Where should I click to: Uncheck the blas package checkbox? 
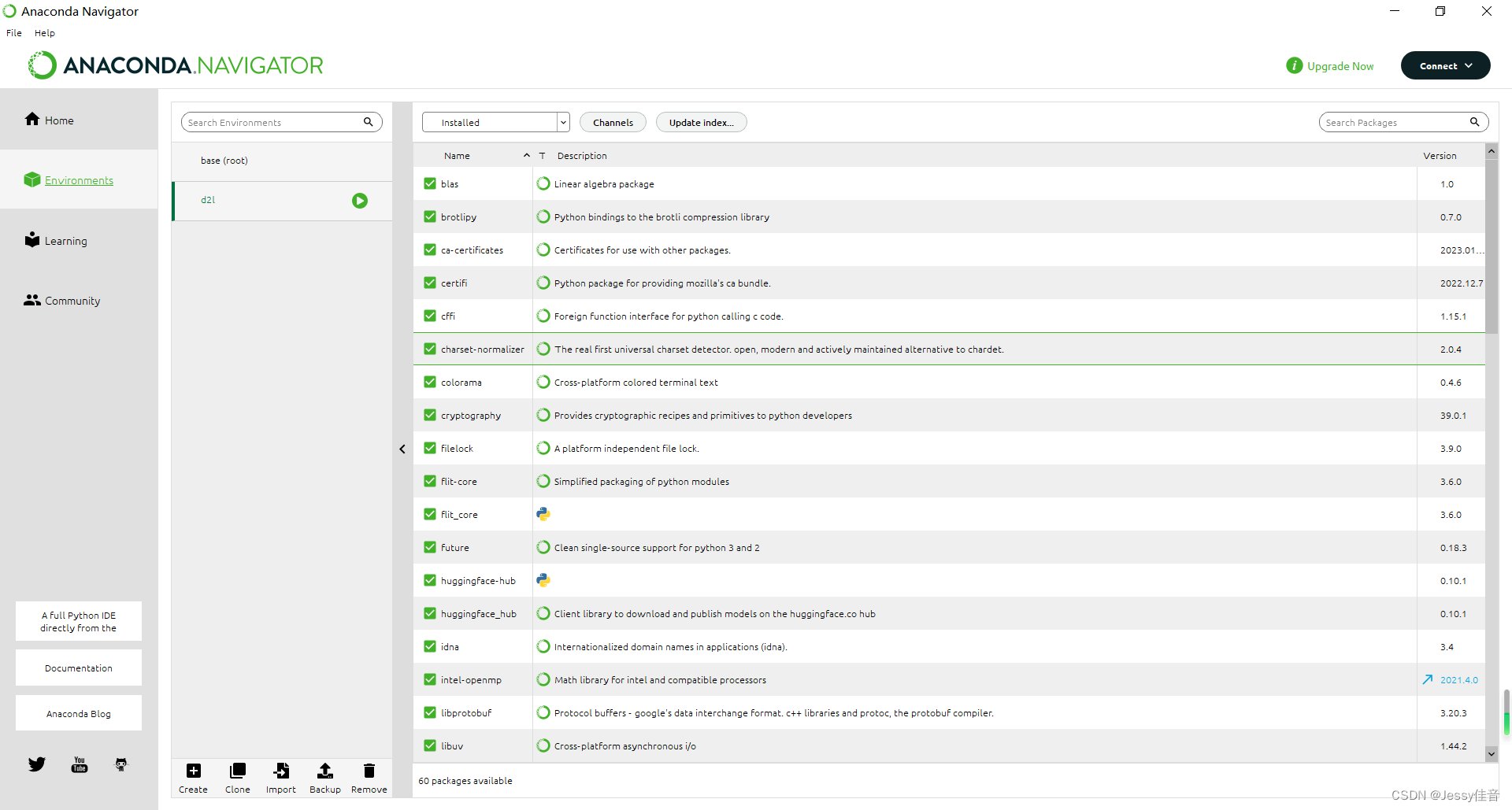pyautogui.click(x=430, y=183)
